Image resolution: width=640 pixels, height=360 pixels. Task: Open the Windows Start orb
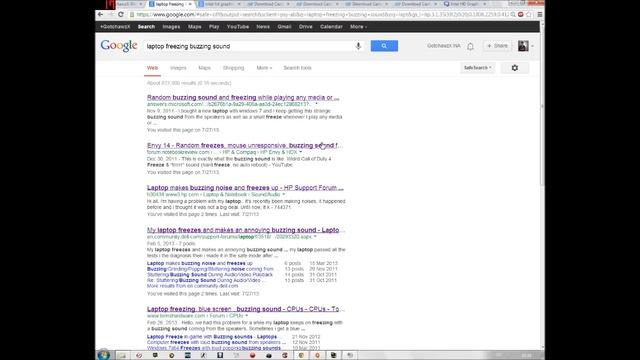click(x=103, y=355)
